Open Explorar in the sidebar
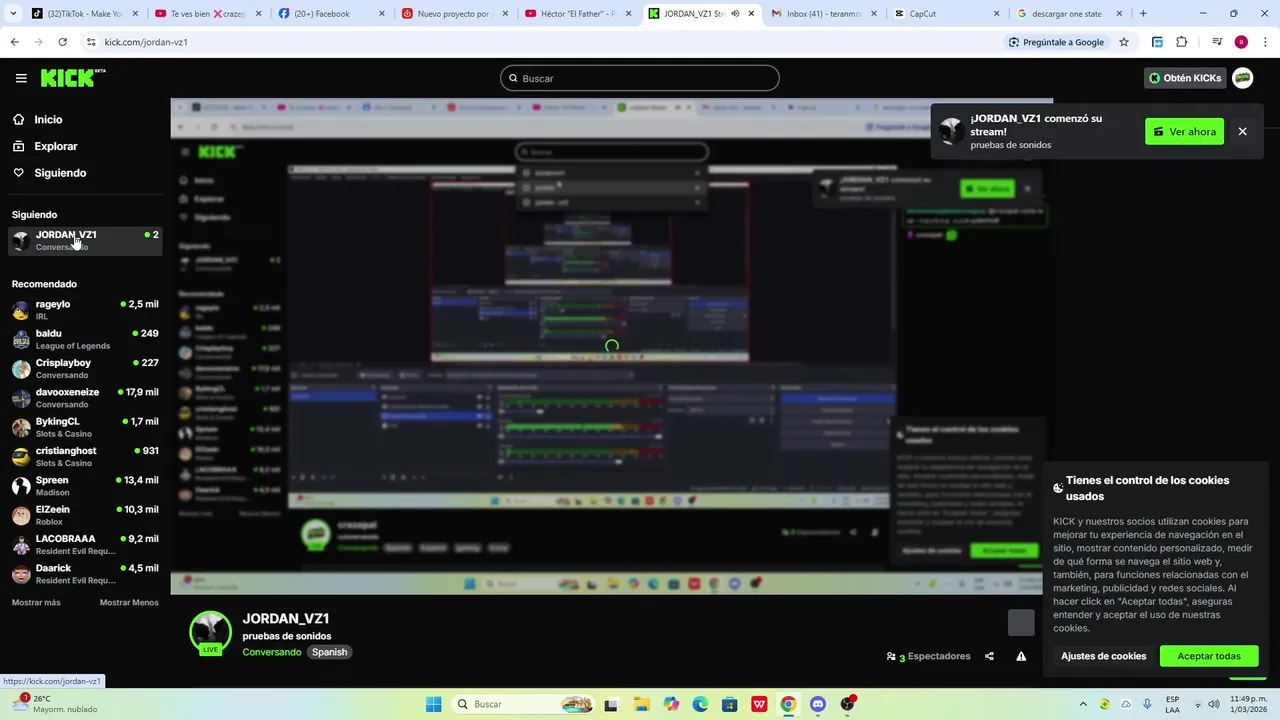This screenshot has width=1280, height=720. click(55, 146)
